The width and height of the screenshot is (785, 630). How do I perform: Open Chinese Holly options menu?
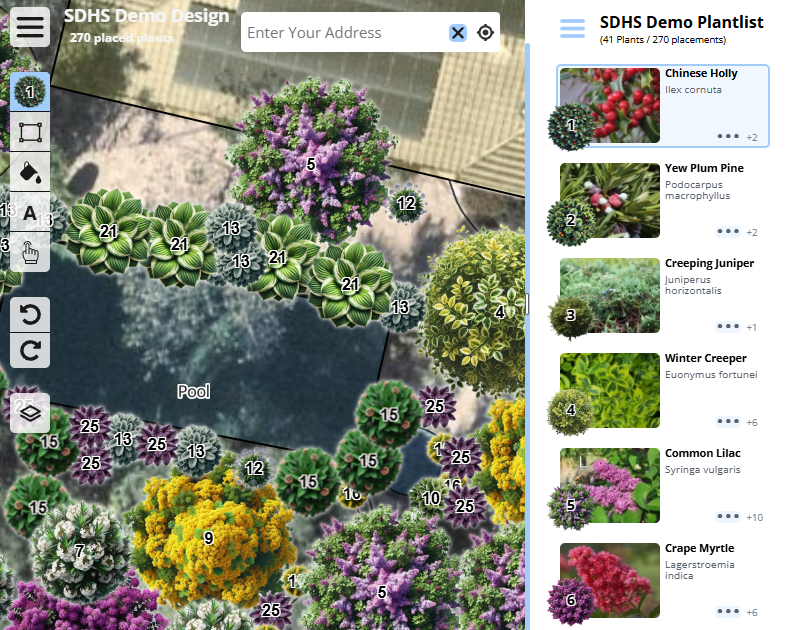(x=728, y=136)
